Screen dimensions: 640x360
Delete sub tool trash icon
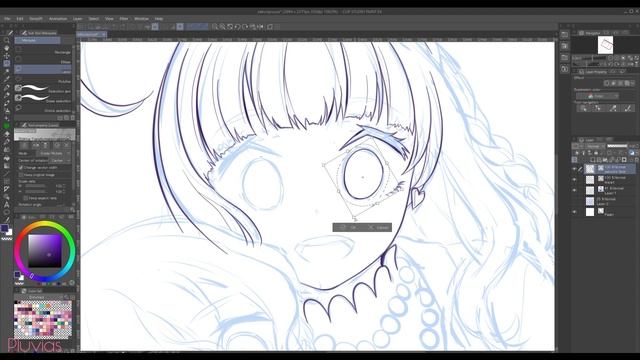click(73, 118)
